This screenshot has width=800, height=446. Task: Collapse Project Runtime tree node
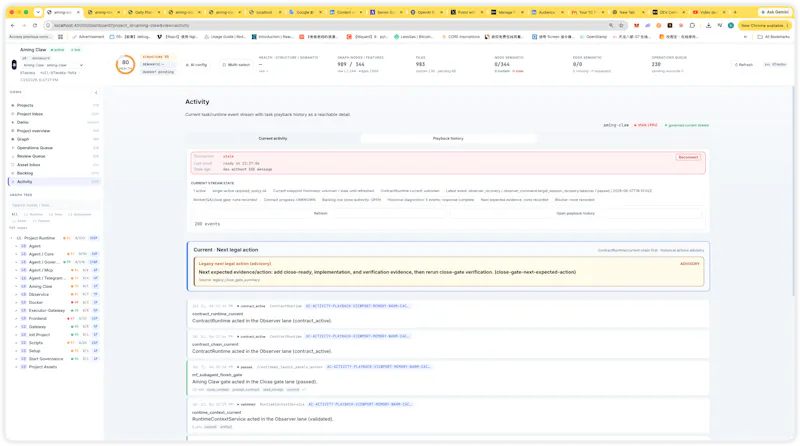point(12,238)
